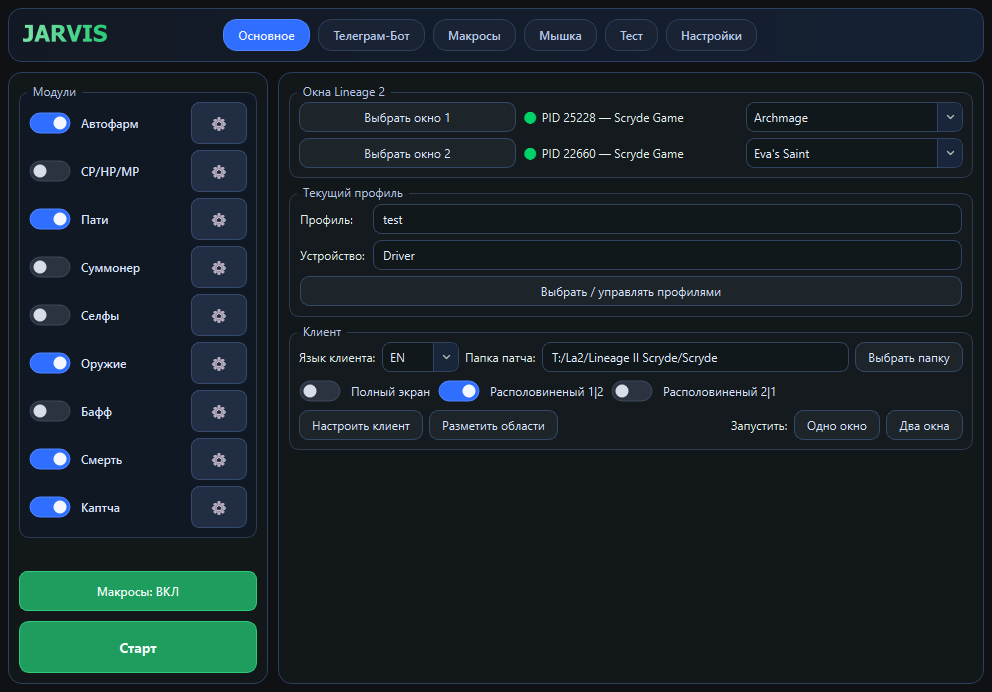
Task: Go to the Макросы tab
Action: pyautogui.click(x=474, y=36)
